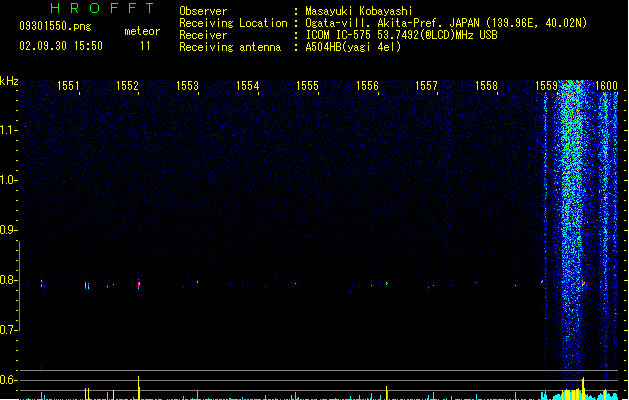Click the ICOM IC-575 receiver value
The height and width of the screenshot is (400, 629).
coord(401,35)
